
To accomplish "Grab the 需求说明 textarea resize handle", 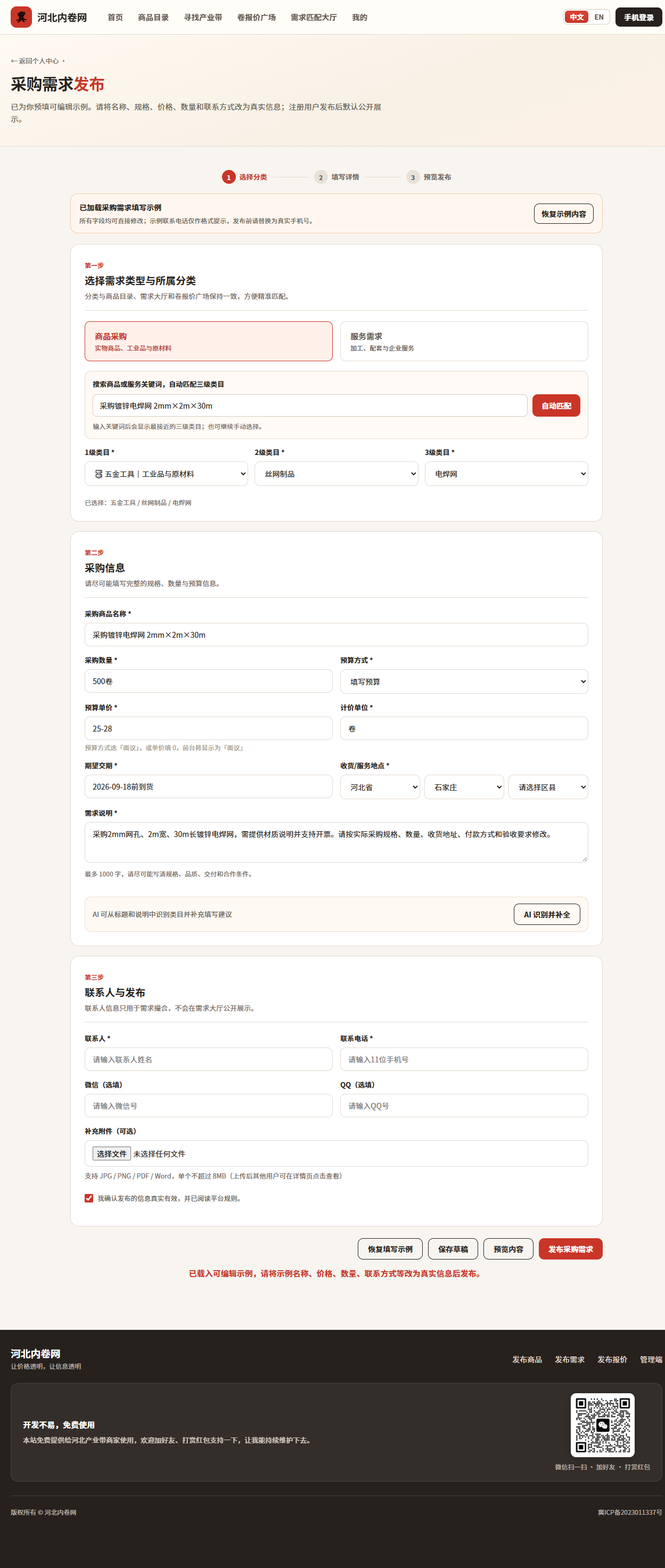I will (584, 858).
